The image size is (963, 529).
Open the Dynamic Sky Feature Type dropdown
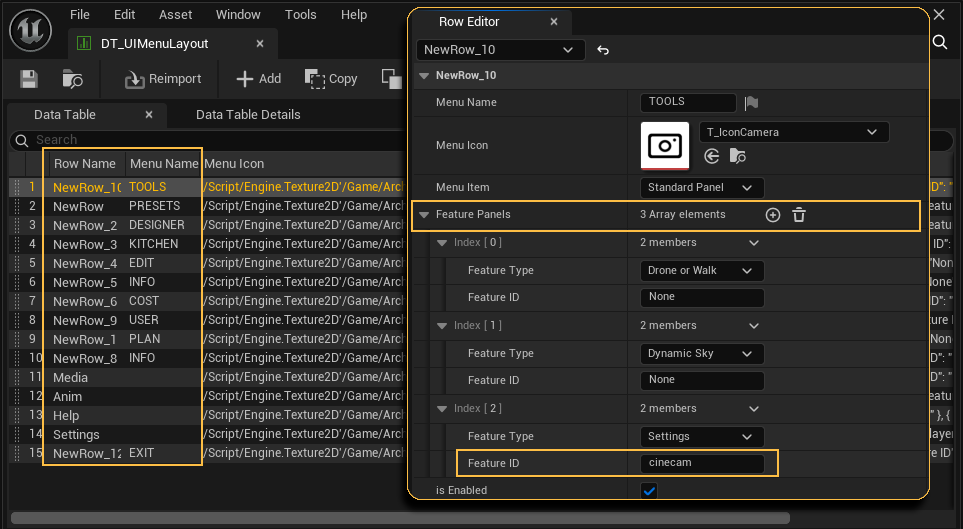click(701, 353)
